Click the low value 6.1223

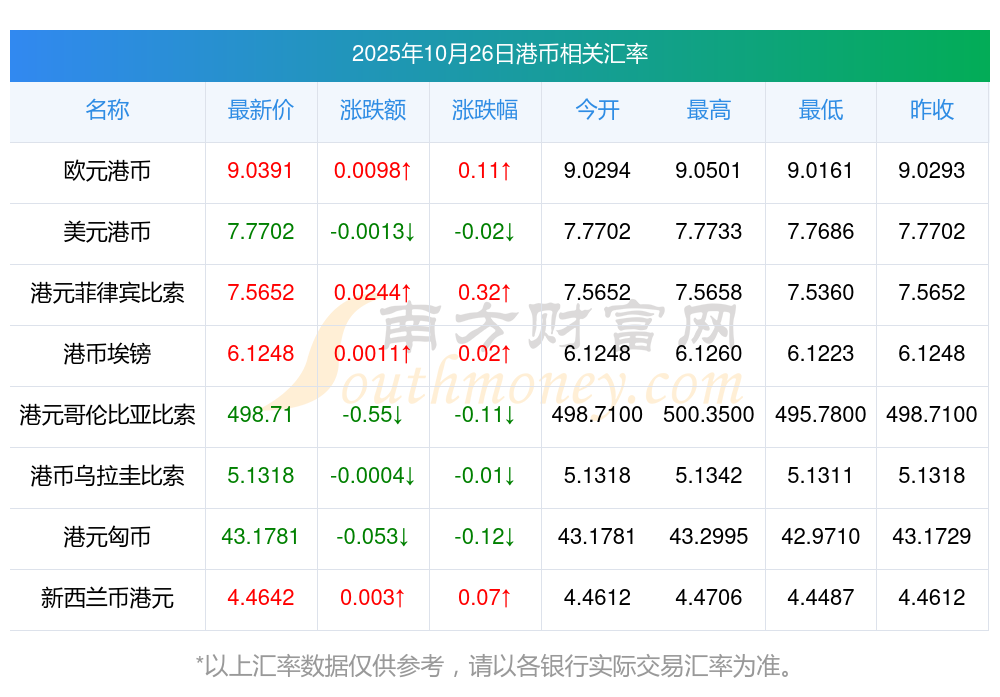tap(820, 353)
